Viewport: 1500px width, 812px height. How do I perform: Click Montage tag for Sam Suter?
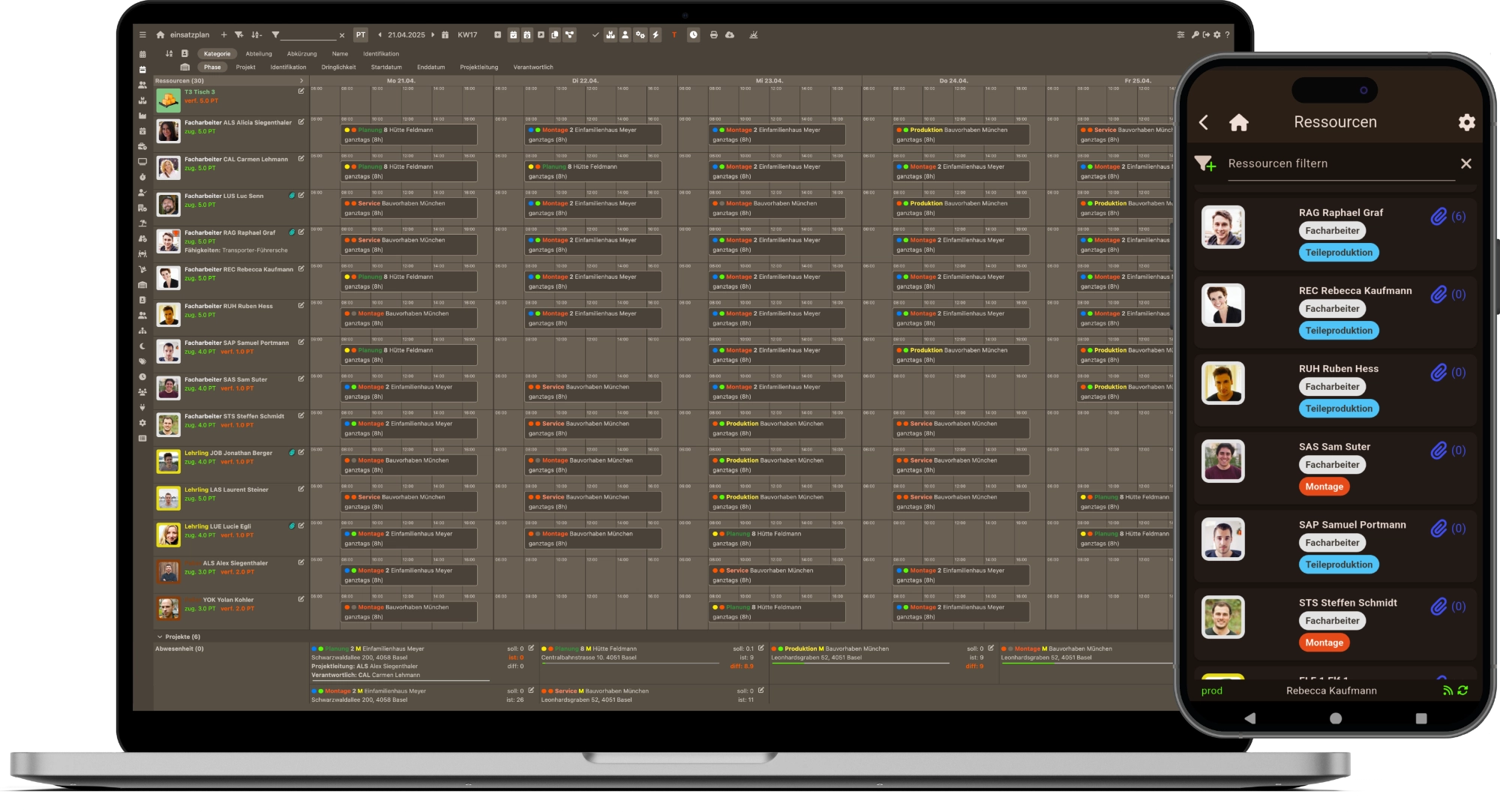tap(1324, 487)
